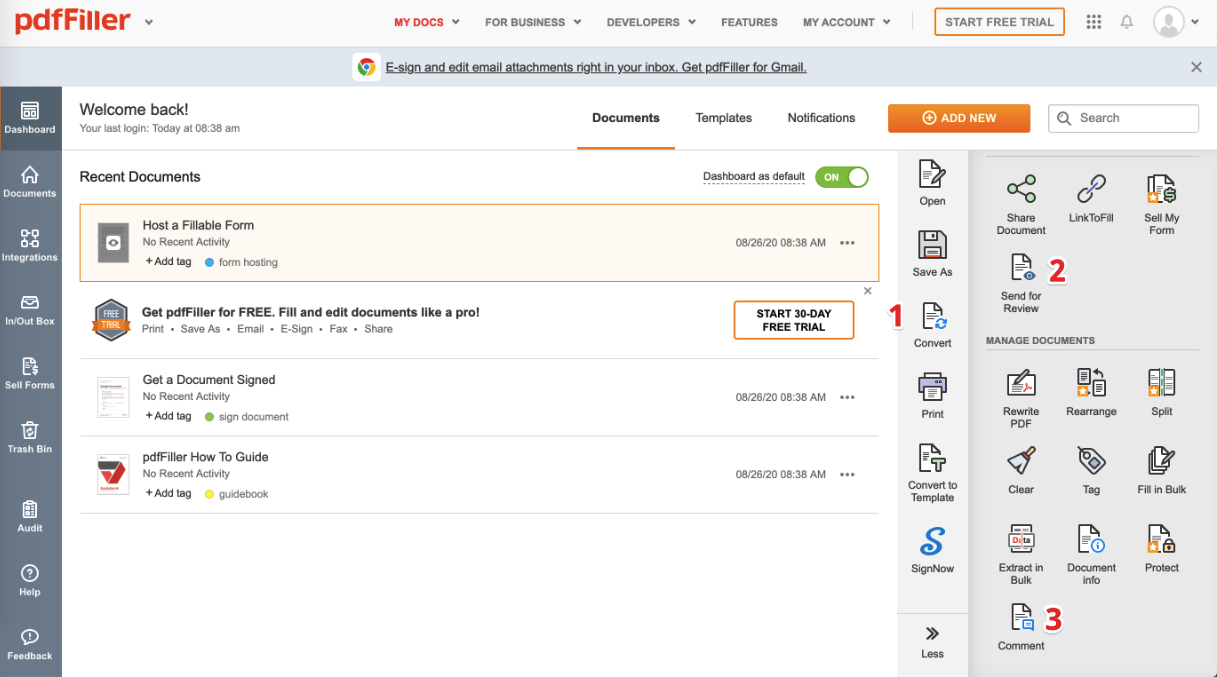This screenshot has height=677, width=1217.
Task: Collapse the tools panel with Less
Action: tap(932, 641)
